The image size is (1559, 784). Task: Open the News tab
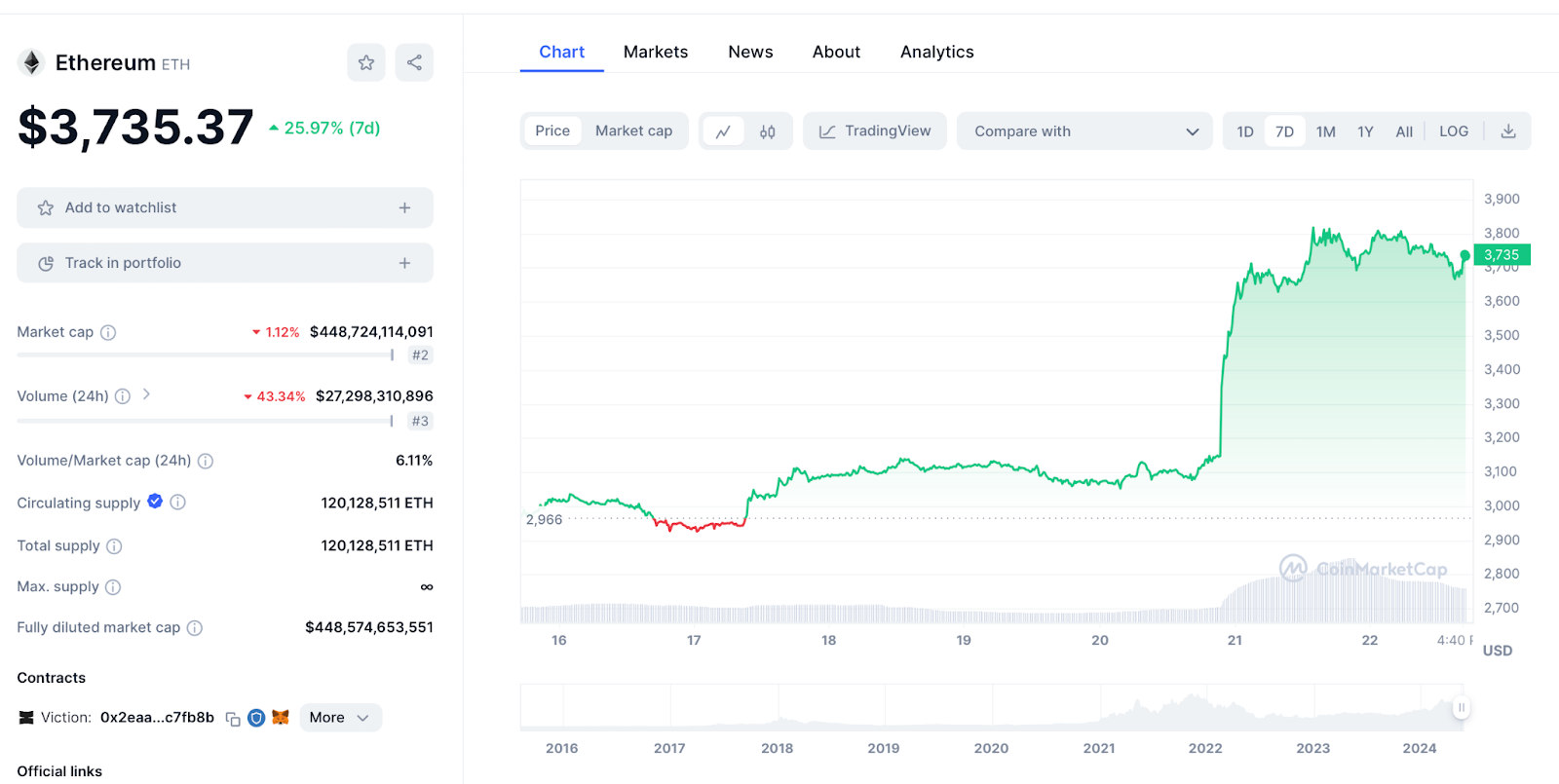tap(750, 52)
